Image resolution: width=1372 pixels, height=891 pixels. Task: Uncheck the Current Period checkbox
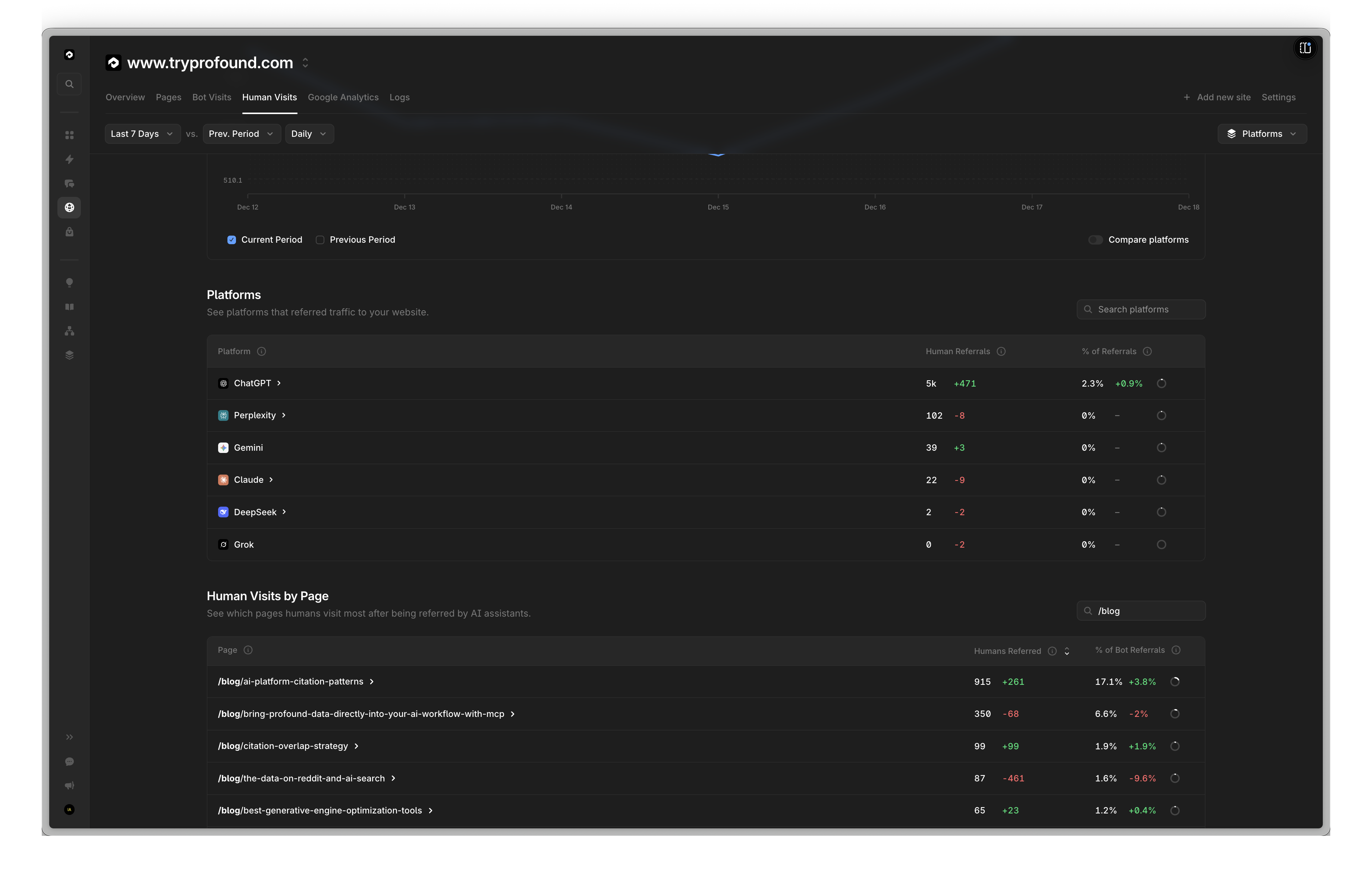coord(231,240)
